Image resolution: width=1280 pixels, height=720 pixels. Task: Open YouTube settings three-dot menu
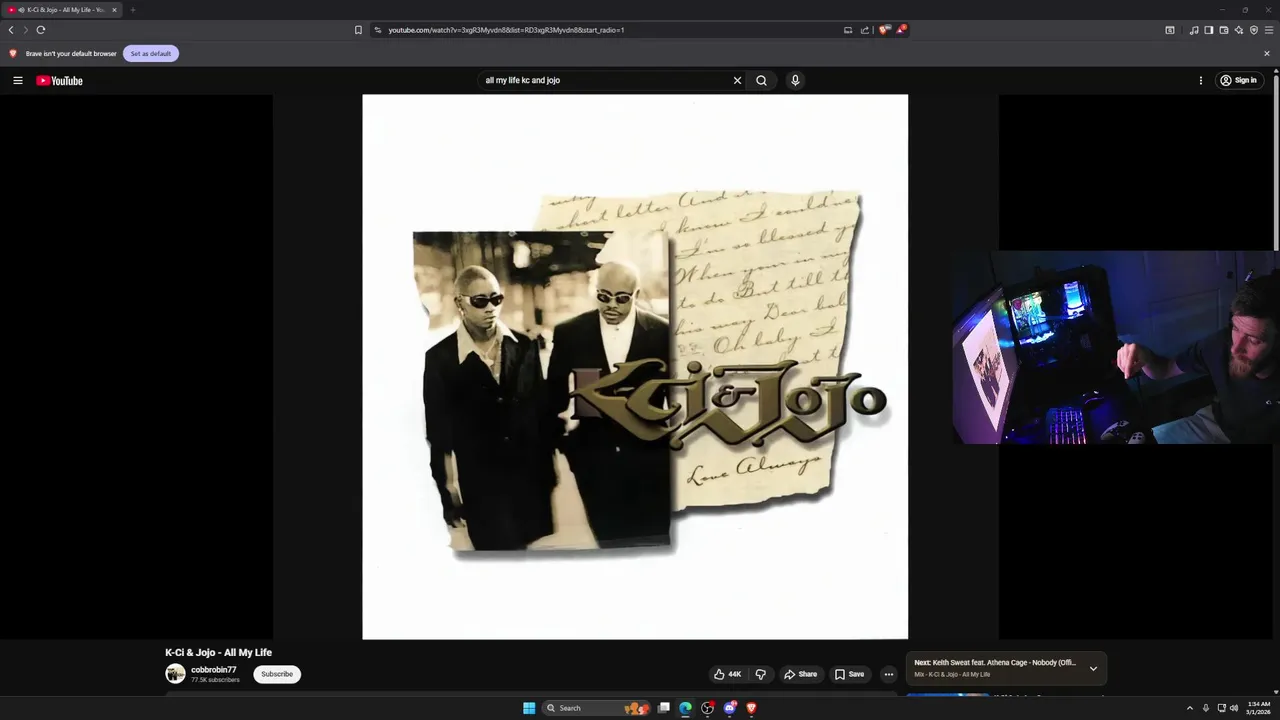point(1200,80)
